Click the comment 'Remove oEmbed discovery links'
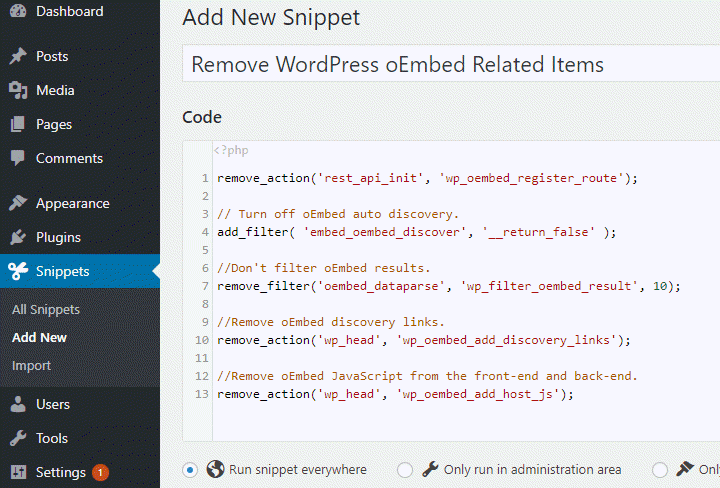The height and width of the screenshot is (488, 720). click(331, 322)
